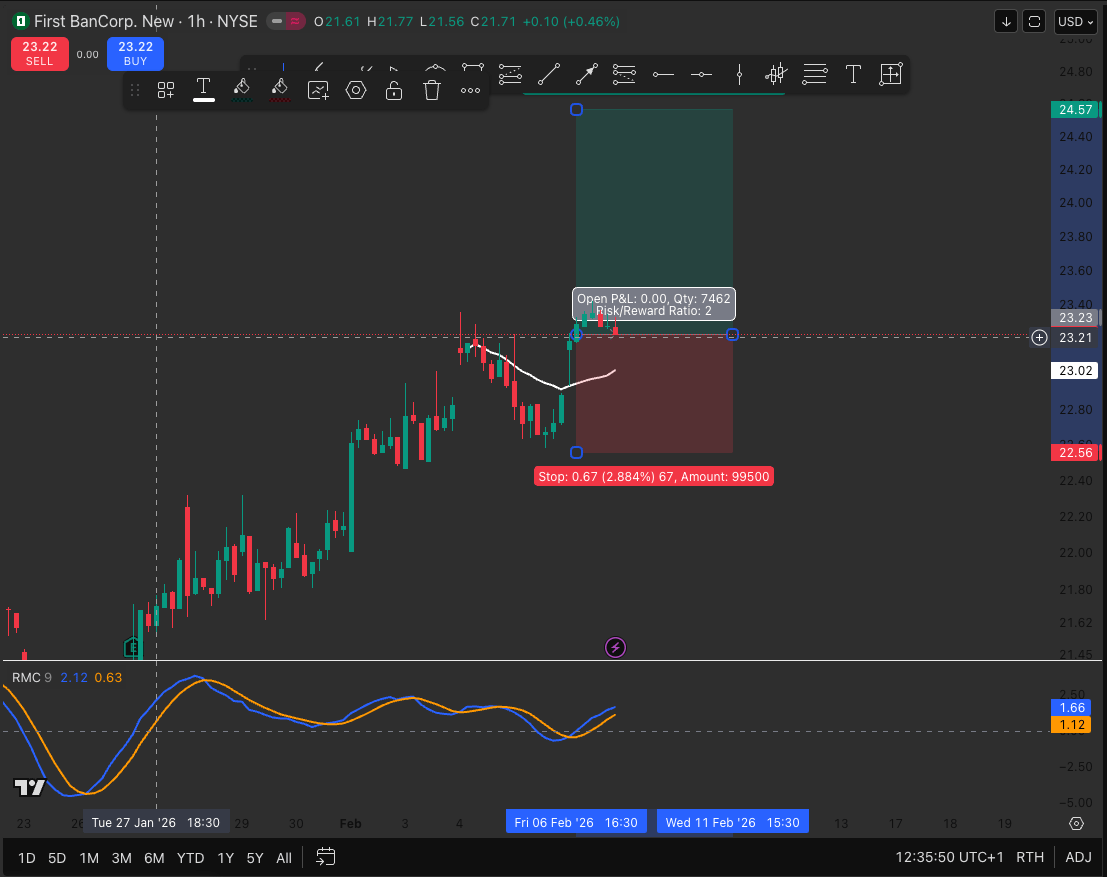The image size is (1107, 877).
Task: Open red stop fill color picker
Action: click(280, 90)
